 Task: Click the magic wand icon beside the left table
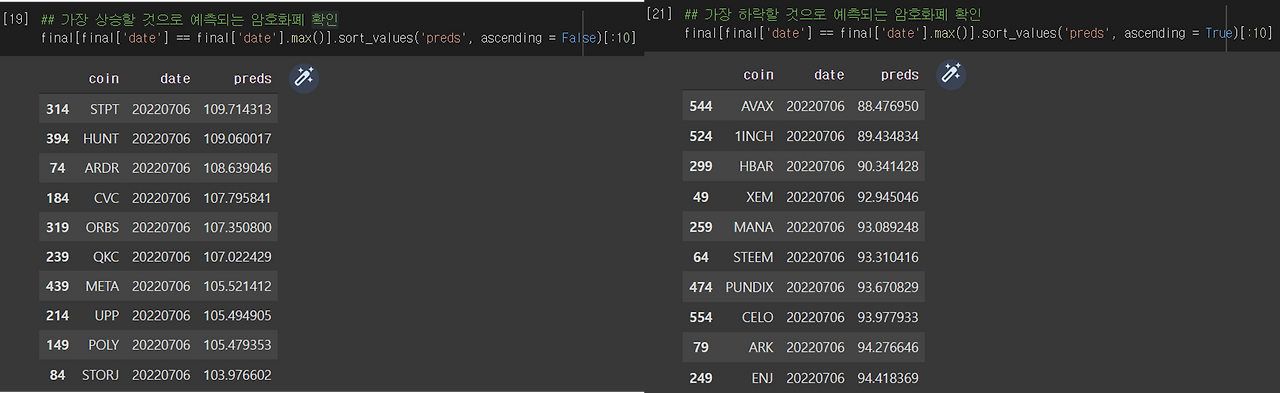coord(304,78)
